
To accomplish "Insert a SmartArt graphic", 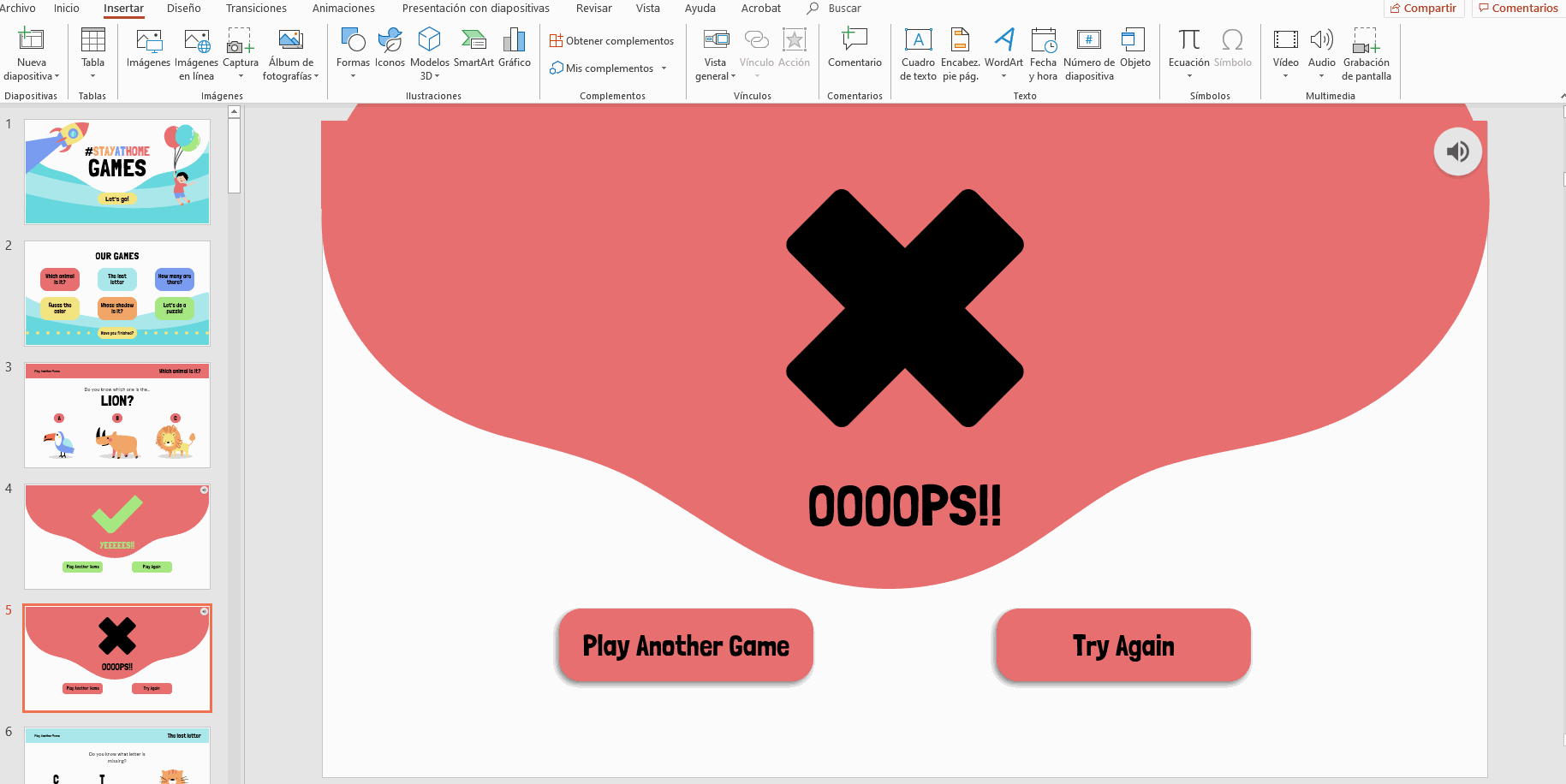I will [x=473, y=39].
